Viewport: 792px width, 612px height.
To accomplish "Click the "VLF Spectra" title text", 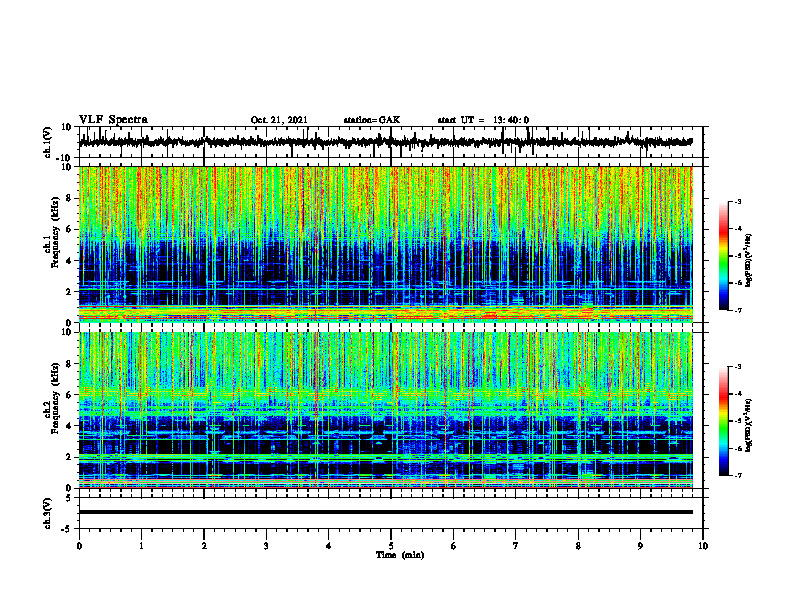I will (x=113, y=120).
